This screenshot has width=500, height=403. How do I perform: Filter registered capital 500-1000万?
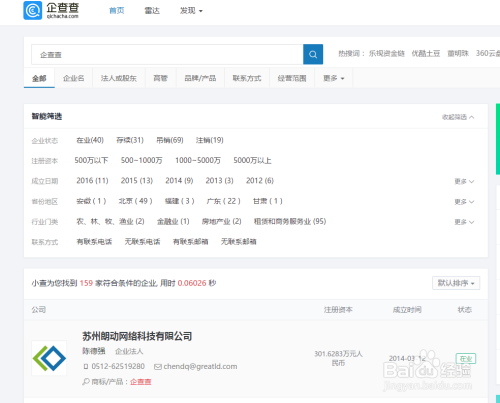pos(142,161)
